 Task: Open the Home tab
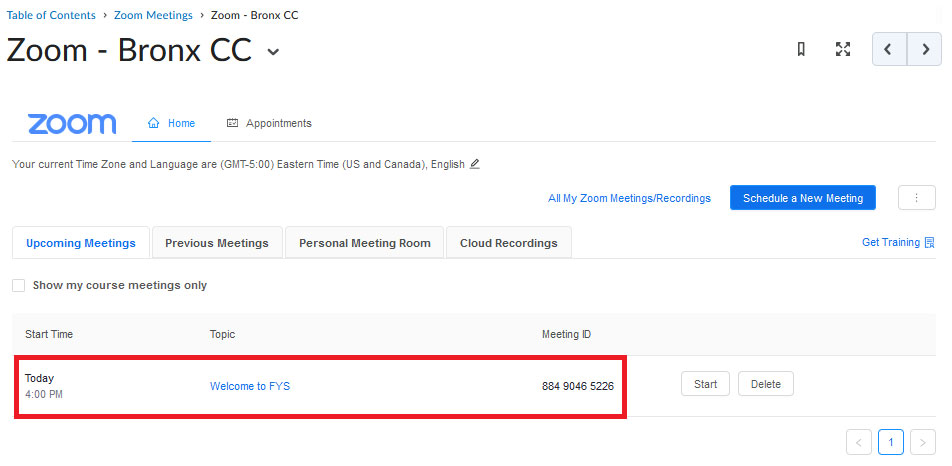pos(171,124)
